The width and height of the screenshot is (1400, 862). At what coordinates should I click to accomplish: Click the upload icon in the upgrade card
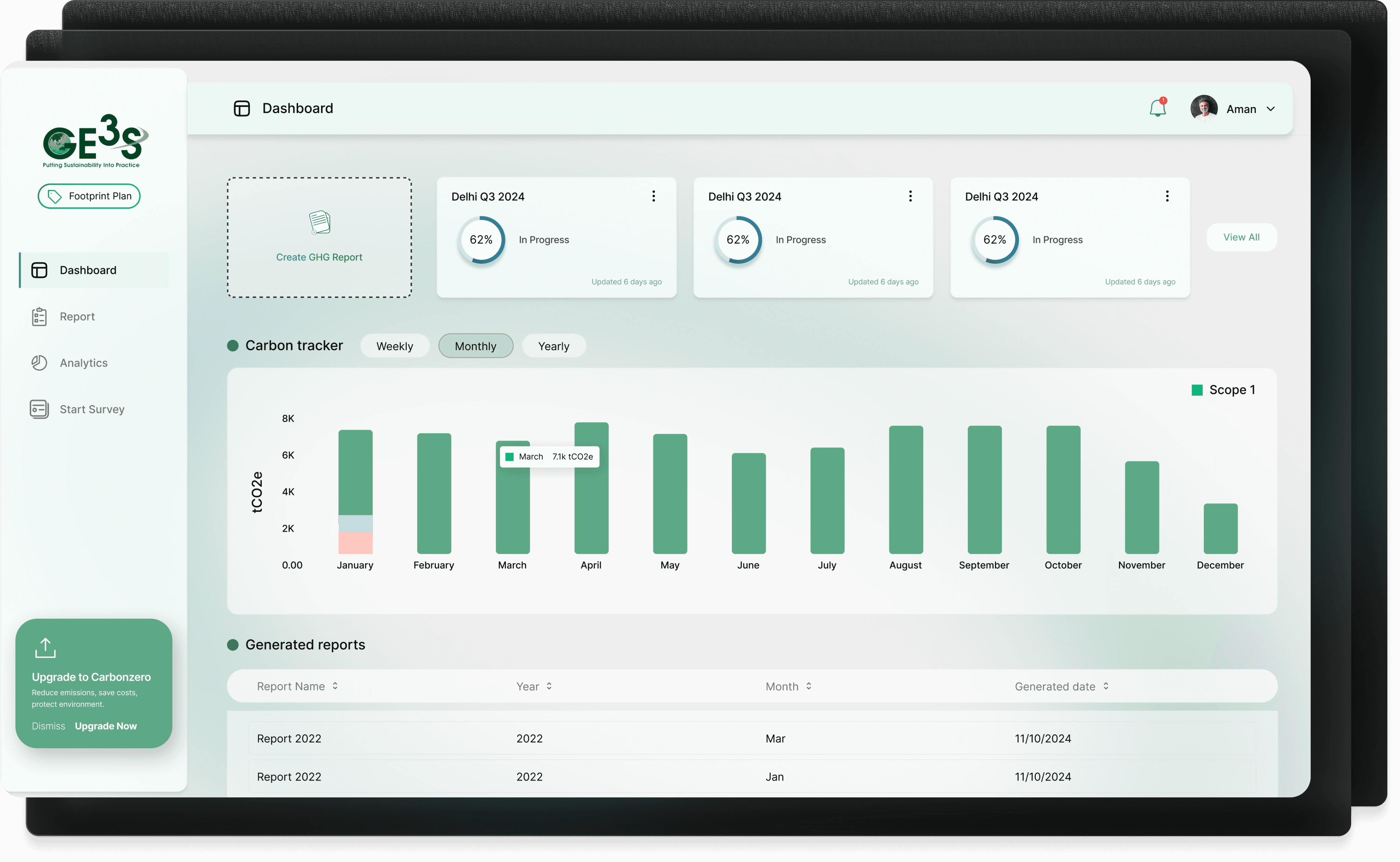pyautogui.click(x=45, y=648)
